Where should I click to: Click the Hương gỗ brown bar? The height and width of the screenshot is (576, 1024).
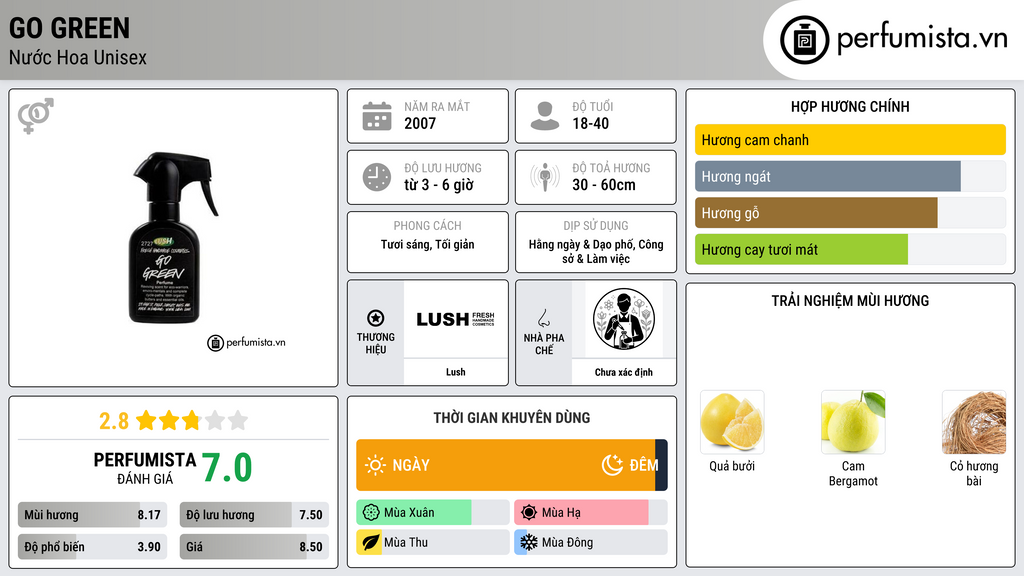coord(816,213)
